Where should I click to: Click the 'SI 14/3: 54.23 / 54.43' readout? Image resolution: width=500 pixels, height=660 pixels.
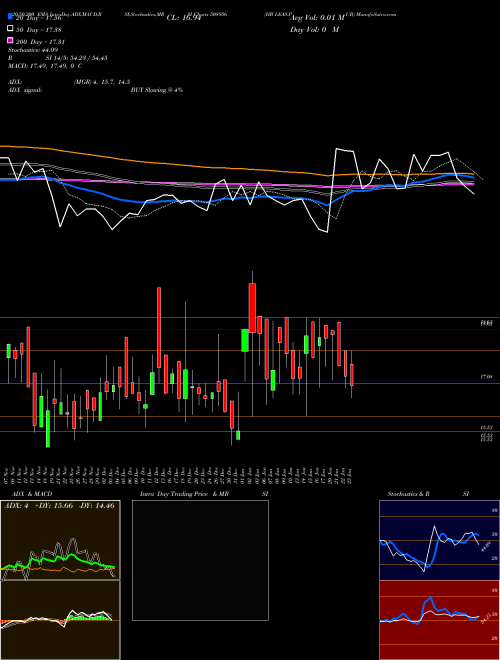(77, 58)
